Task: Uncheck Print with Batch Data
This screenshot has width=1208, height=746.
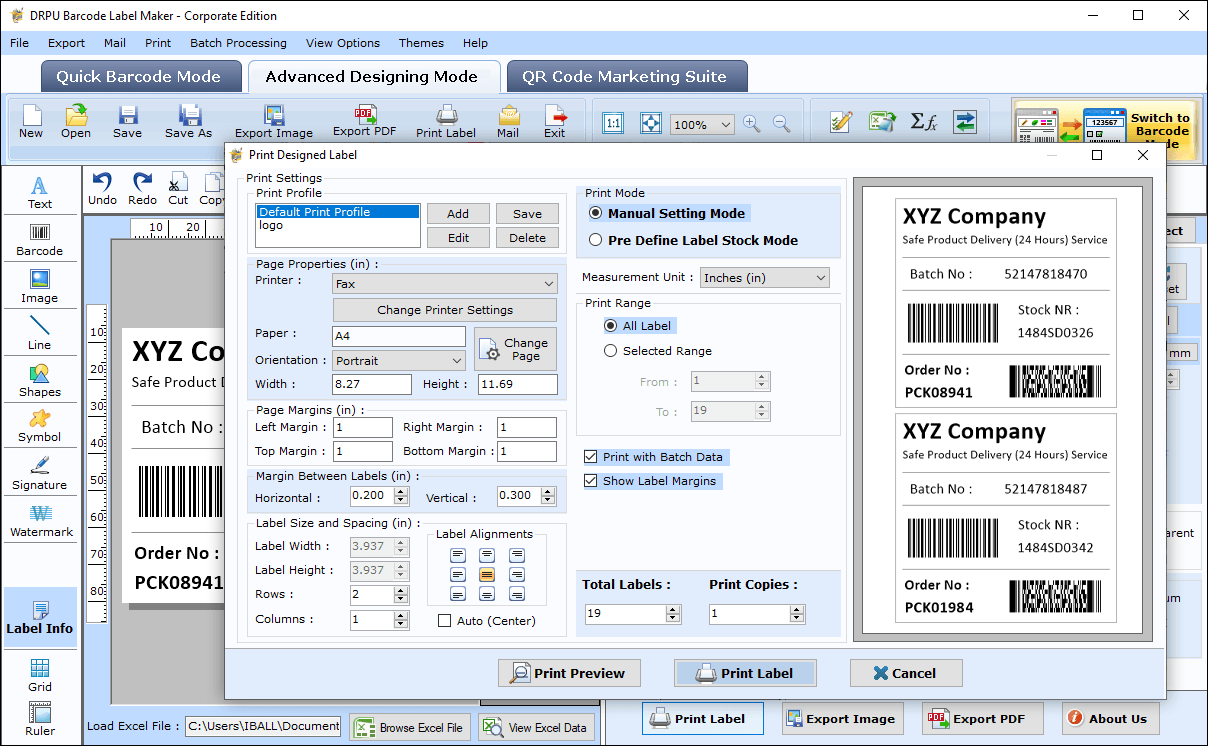Action: [x=591, y=457]
